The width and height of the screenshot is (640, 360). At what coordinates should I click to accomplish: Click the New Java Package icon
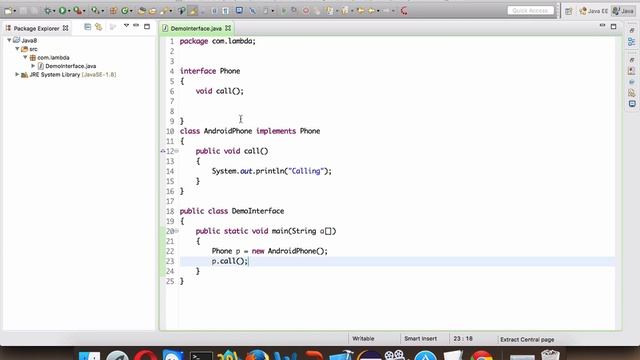[113, 11]
